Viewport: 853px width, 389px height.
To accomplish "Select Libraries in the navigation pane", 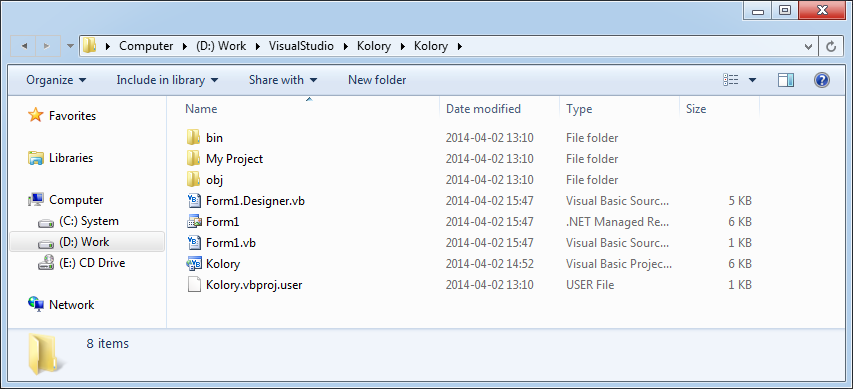I will tap(71, 158).
